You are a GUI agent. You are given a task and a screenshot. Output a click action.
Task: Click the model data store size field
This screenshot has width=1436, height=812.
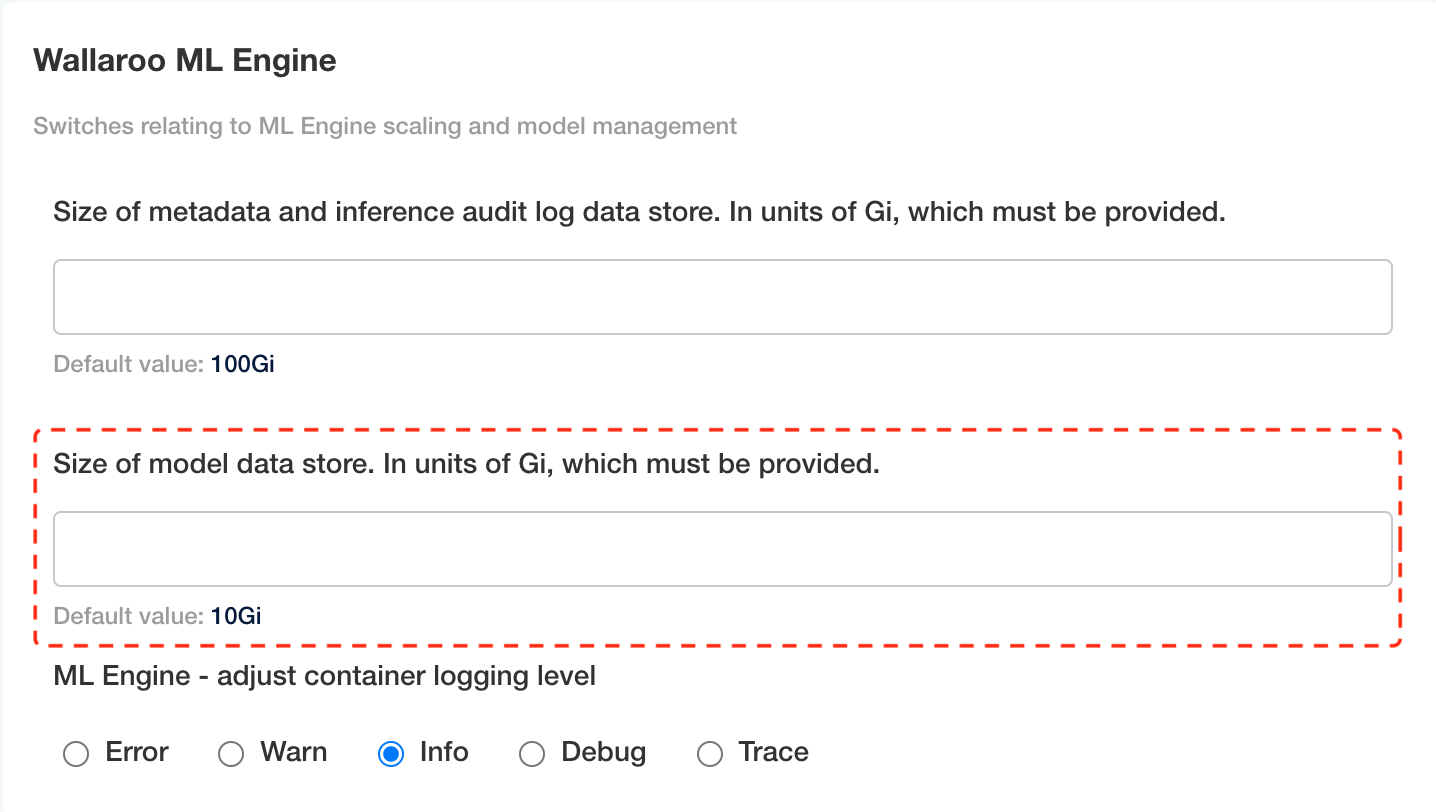pos(722,549)
